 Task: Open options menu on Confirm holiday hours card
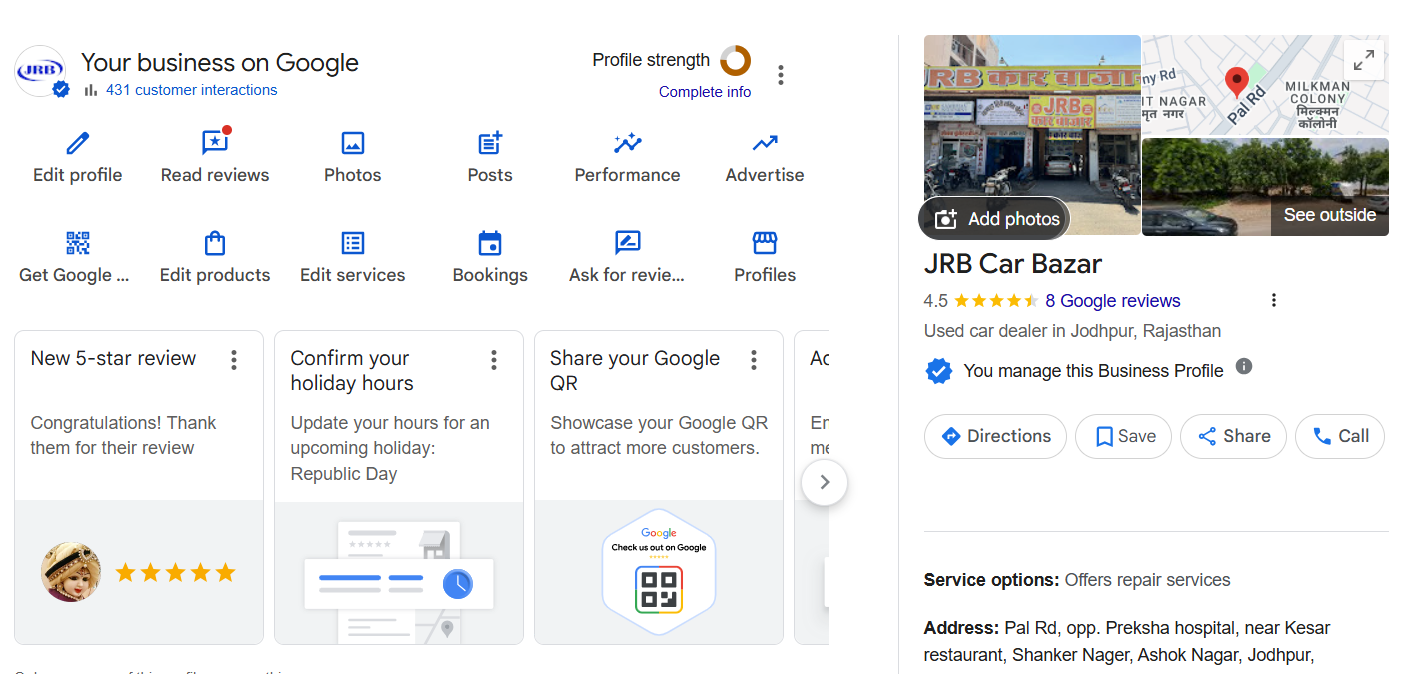[x=494, y=360]
